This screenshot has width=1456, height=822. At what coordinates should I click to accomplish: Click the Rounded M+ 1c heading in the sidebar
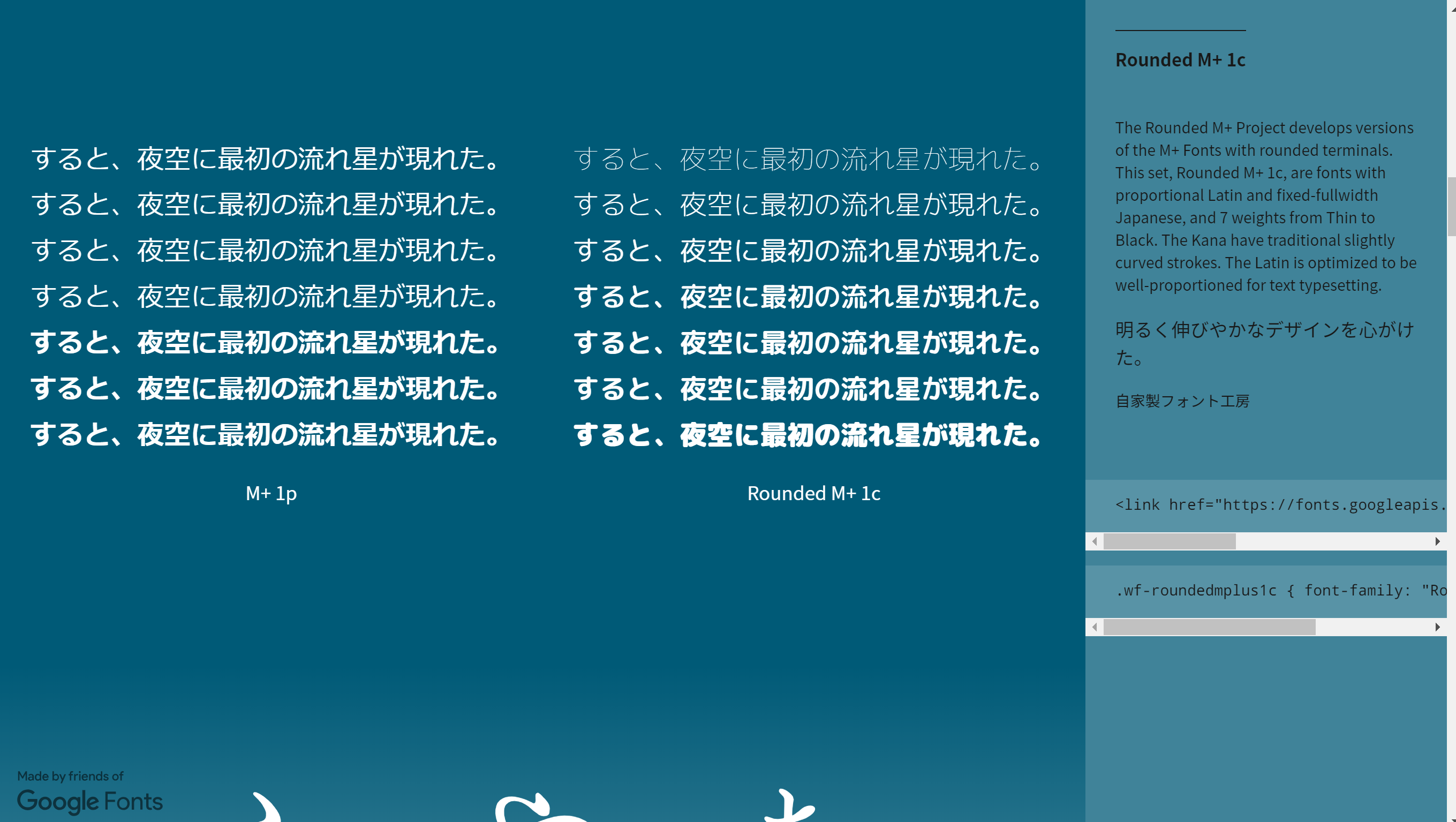tap(1181, 60)
